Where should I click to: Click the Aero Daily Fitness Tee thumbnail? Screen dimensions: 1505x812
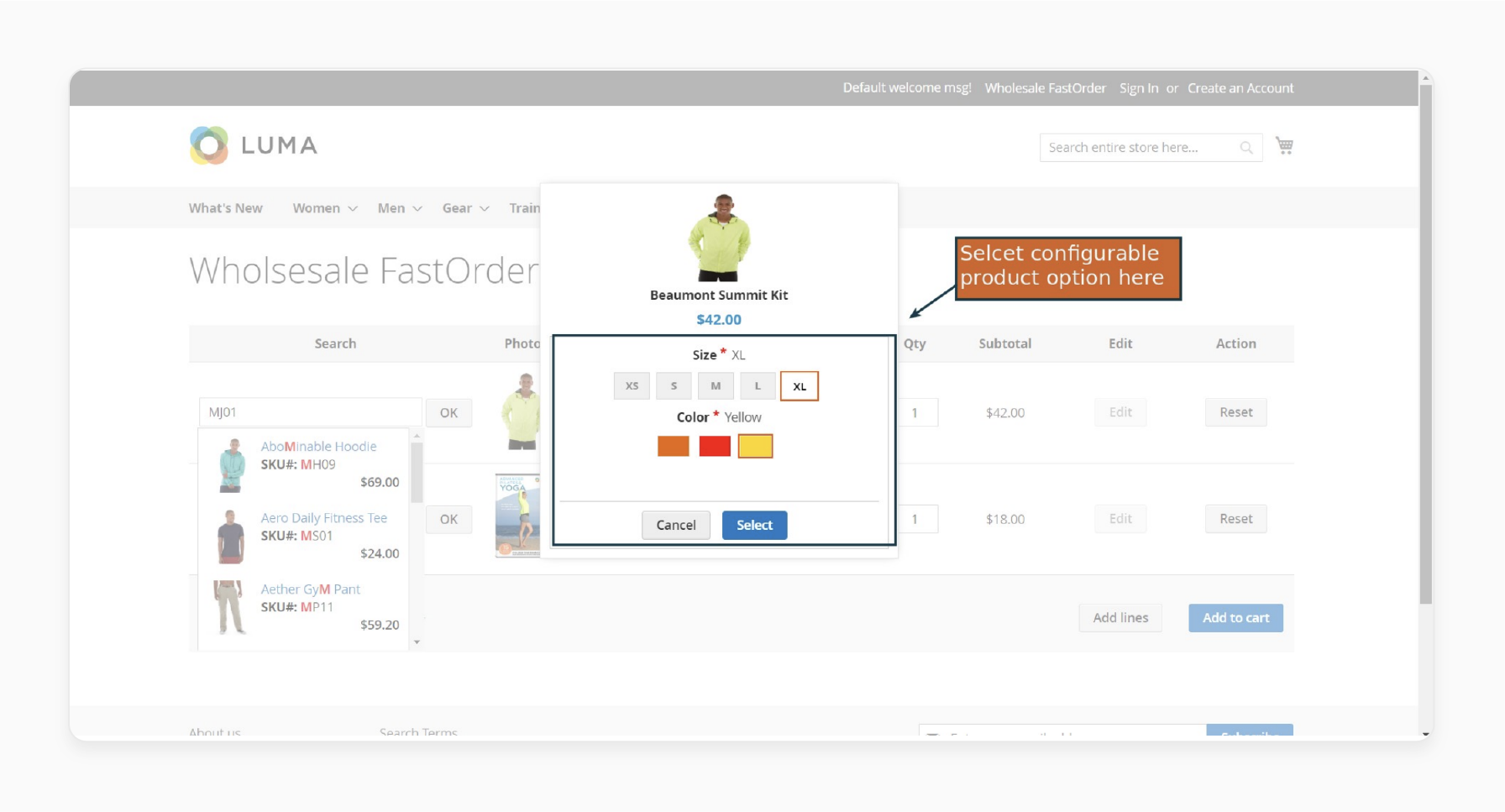point(231,536)
